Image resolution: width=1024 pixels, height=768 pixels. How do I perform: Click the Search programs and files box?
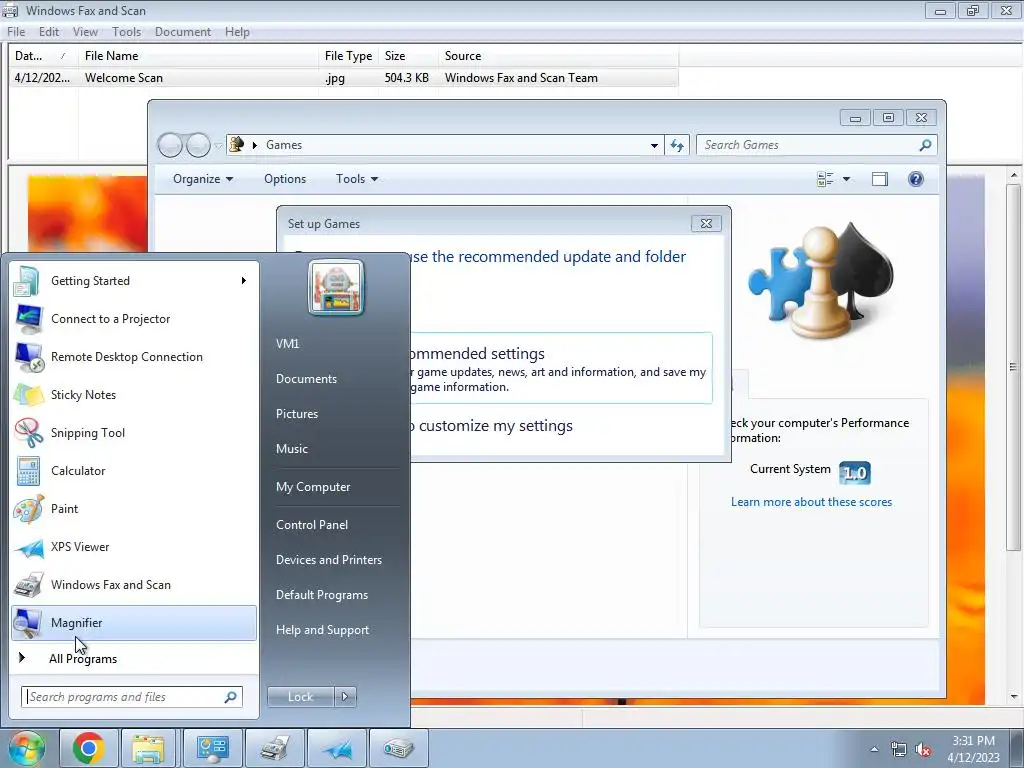click(131, 697)
